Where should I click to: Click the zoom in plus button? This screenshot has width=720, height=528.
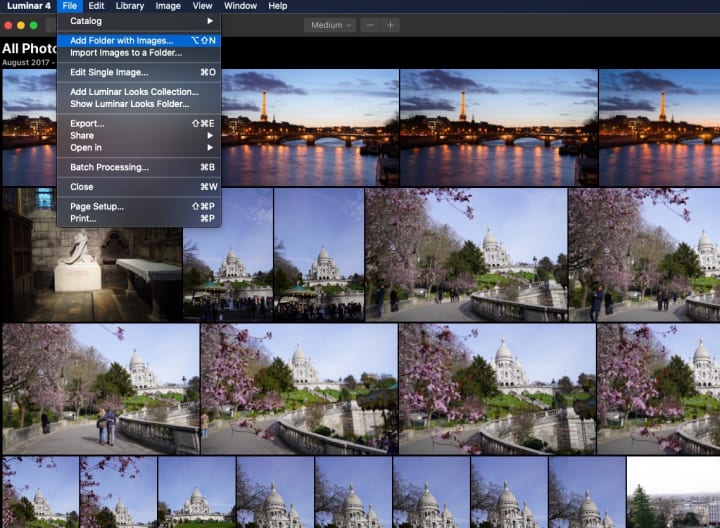point(390,25)
